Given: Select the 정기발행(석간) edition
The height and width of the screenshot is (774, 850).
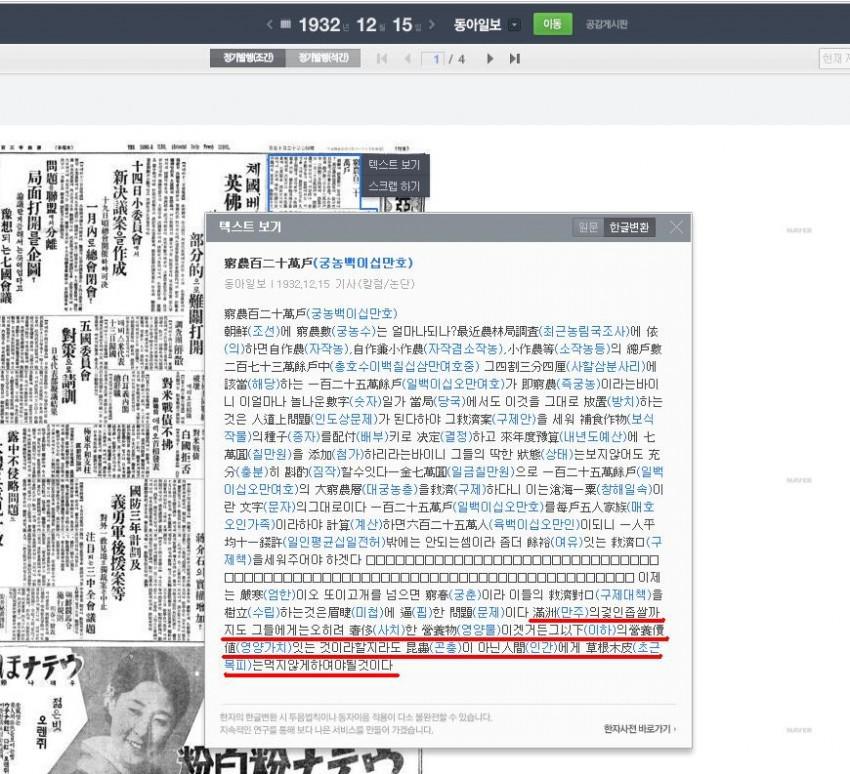Looking at the screenshot, I should (323, 59).
